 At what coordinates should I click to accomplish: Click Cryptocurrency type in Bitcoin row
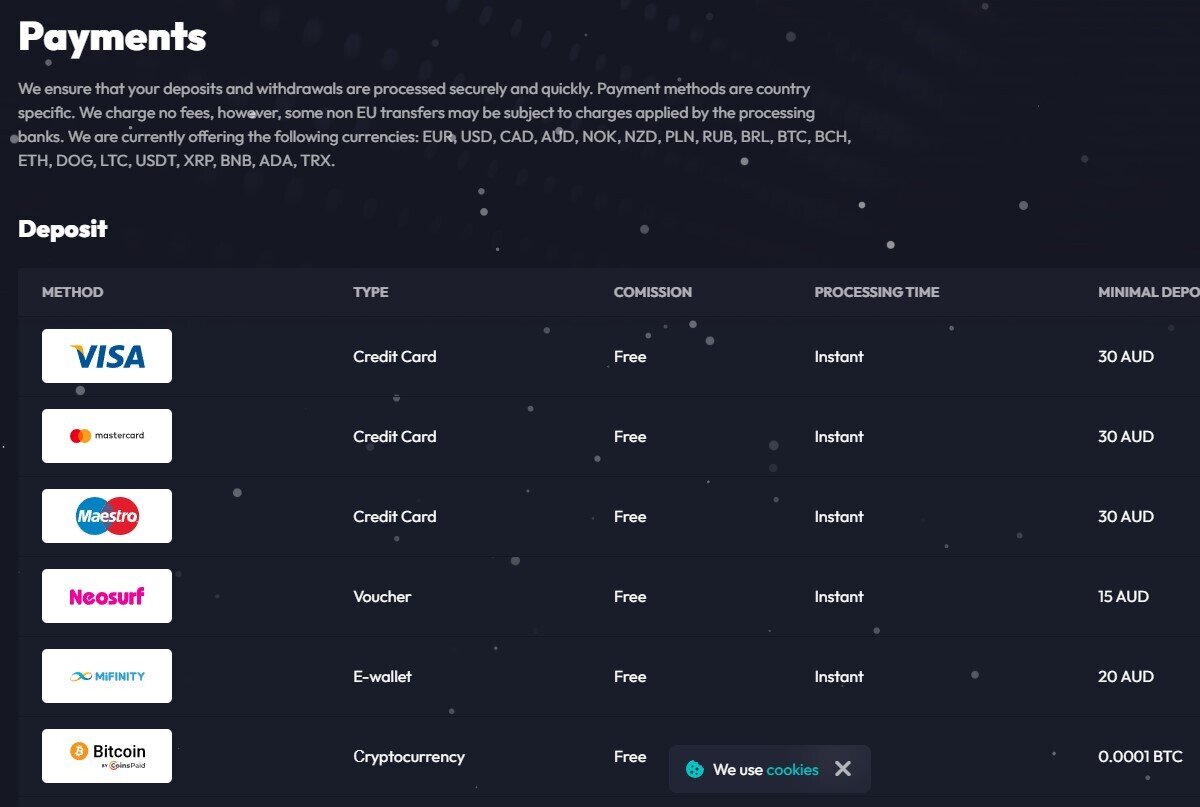click(409, 757)
